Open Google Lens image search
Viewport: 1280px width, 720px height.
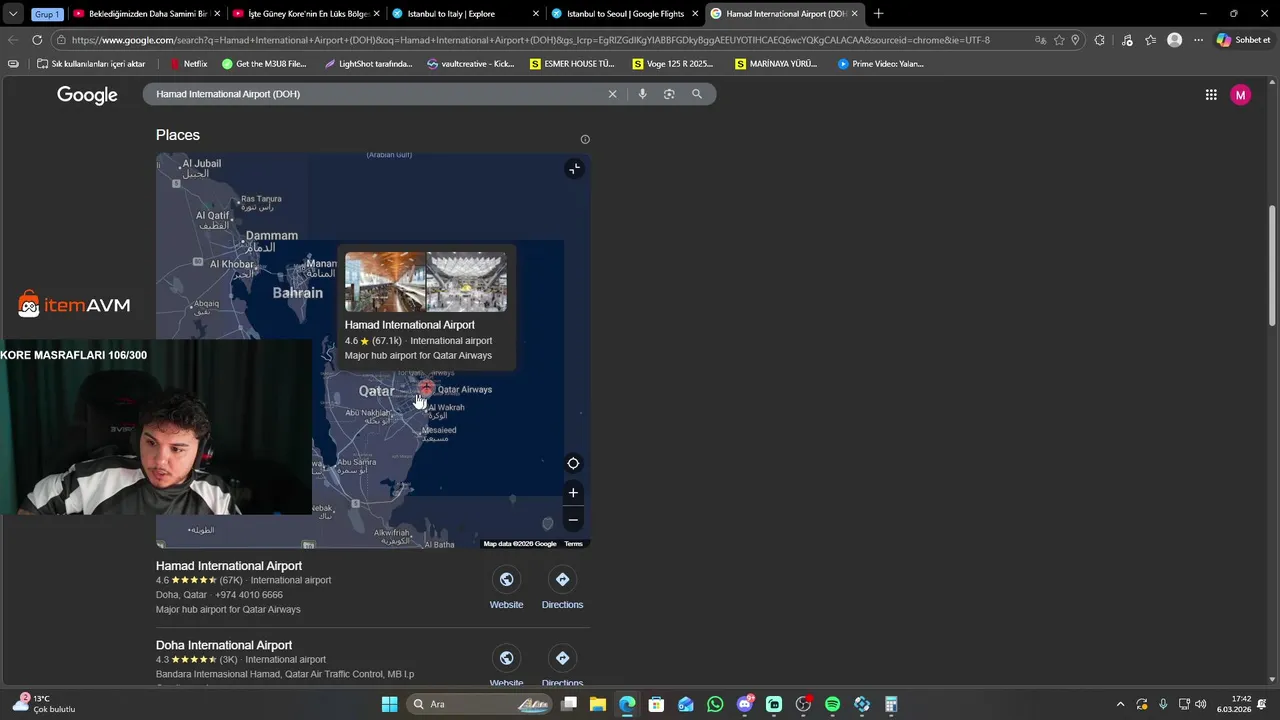coord(669,94)
